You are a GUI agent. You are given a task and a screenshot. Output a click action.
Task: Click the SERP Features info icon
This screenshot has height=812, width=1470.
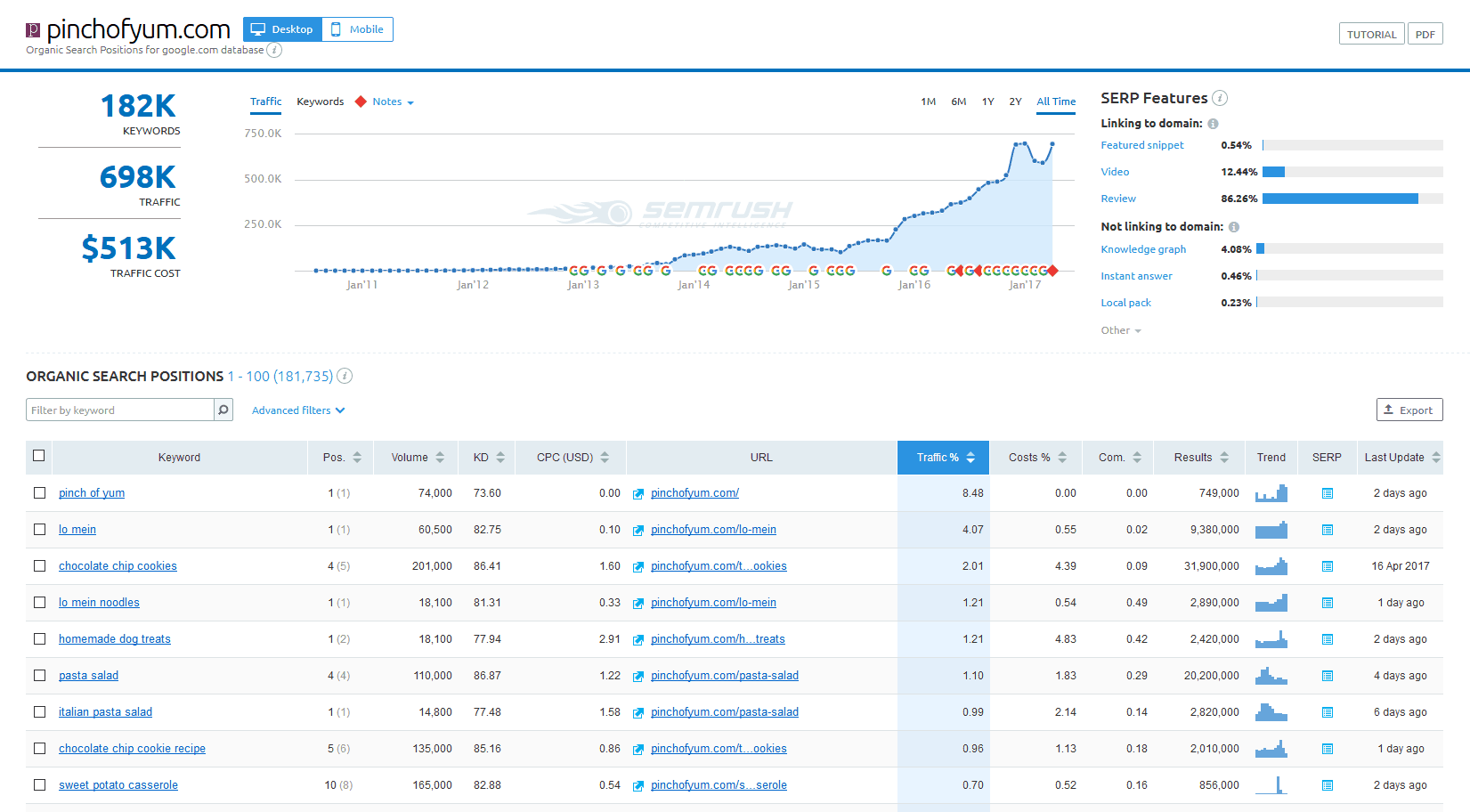click(x=1220, y=98)
